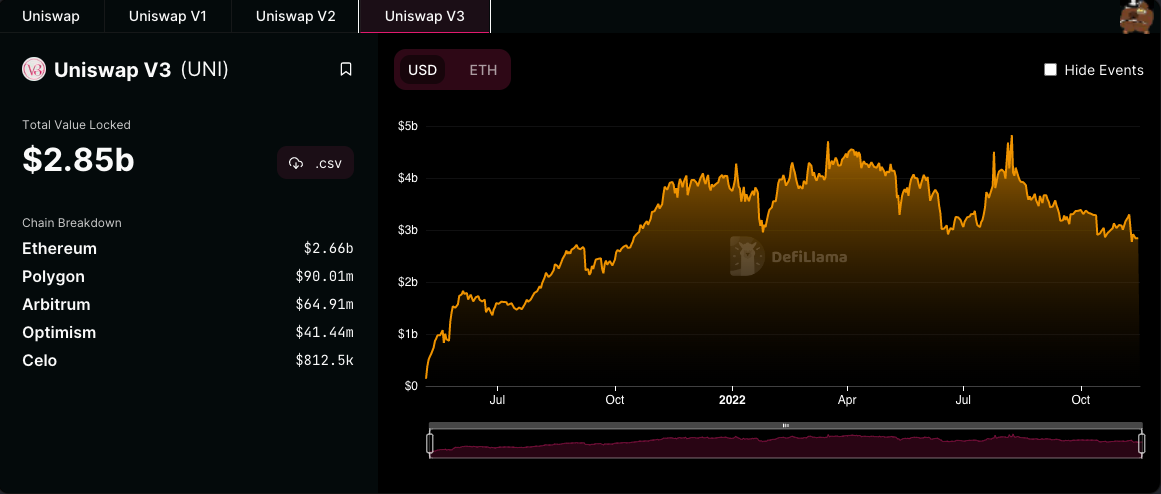
Task: Switch chart denomination to ETH
Action: pyautogui.click(x=484, y=70)
